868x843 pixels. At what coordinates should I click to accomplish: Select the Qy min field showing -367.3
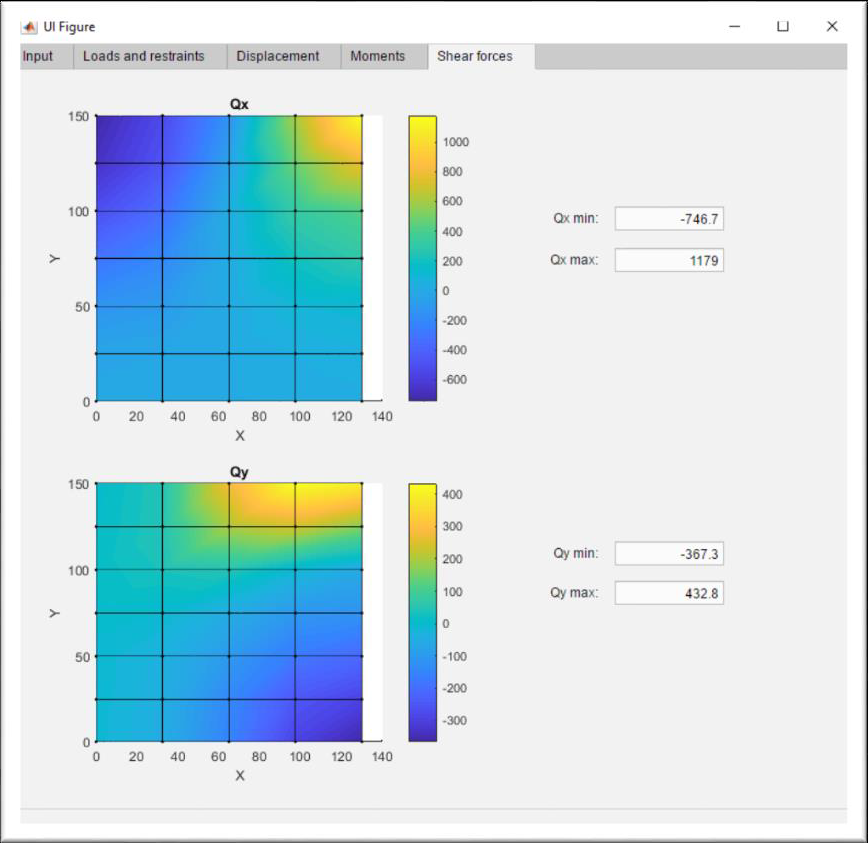pos(669,553)
